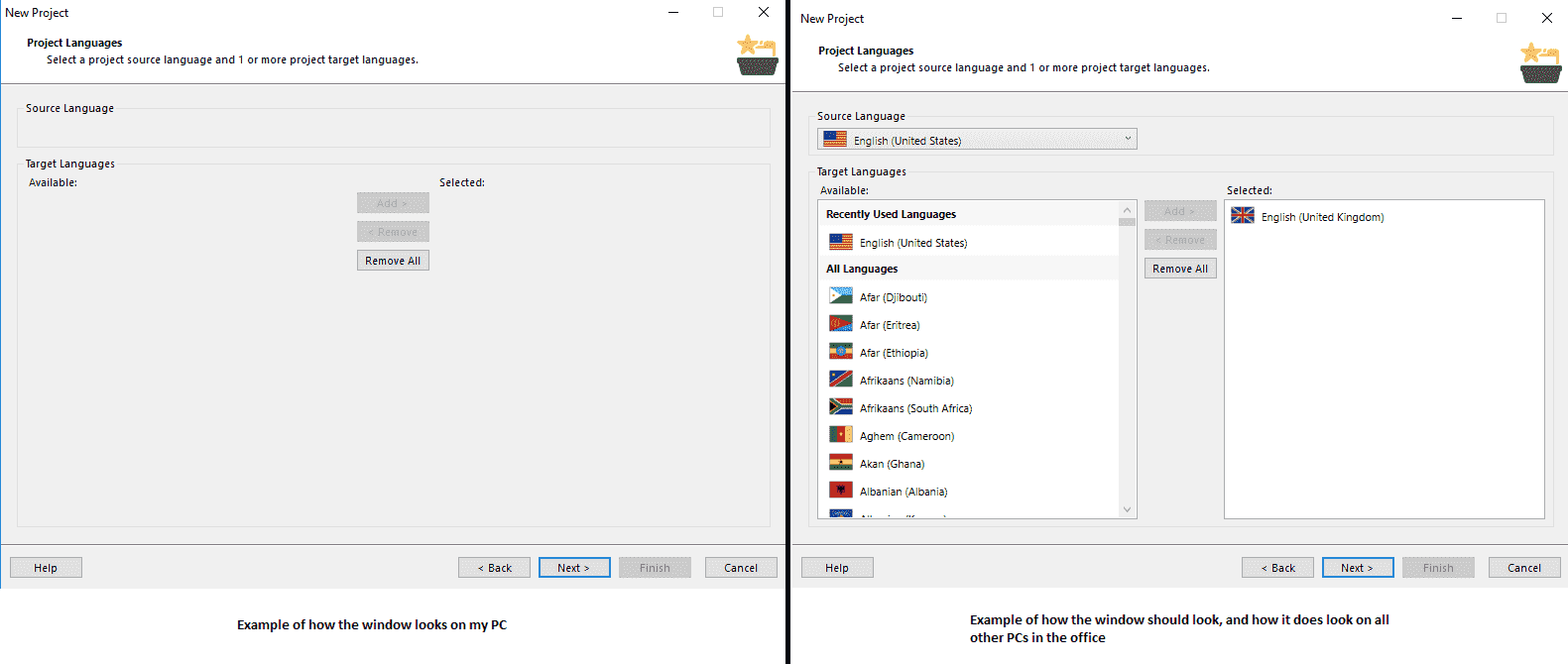Click US flag under Recently Used Languages

841,242
